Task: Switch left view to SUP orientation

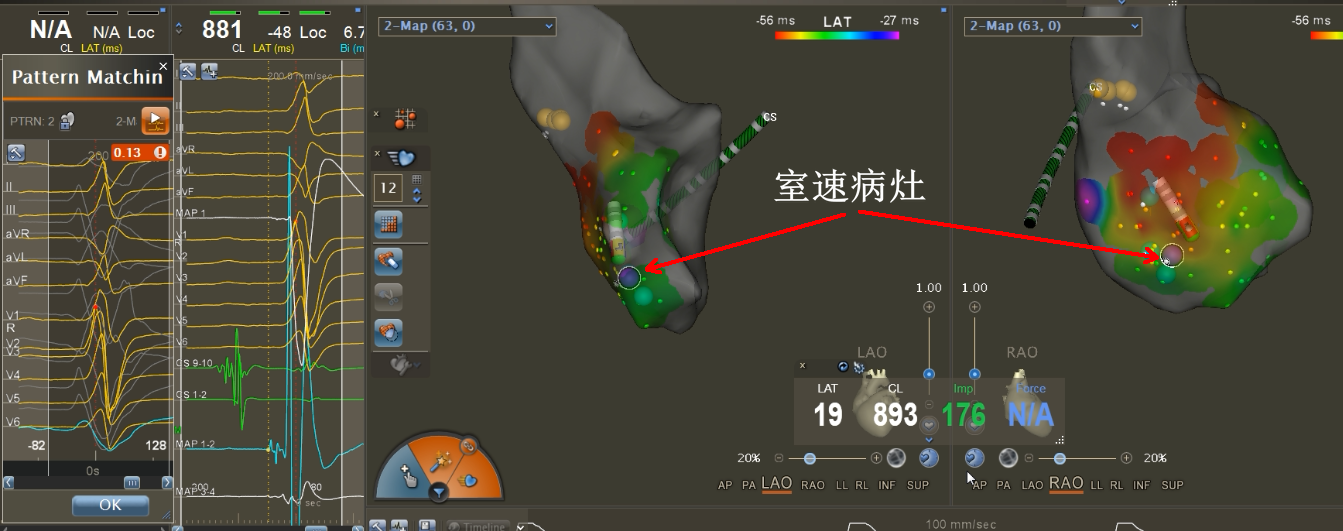Action: pos(917,485)
